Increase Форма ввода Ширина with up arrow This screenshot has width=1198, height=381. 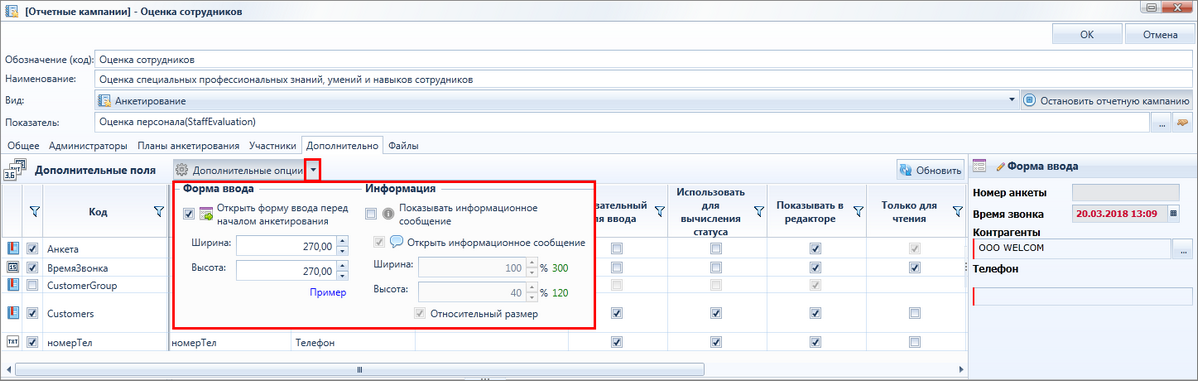tap(342, 241)
